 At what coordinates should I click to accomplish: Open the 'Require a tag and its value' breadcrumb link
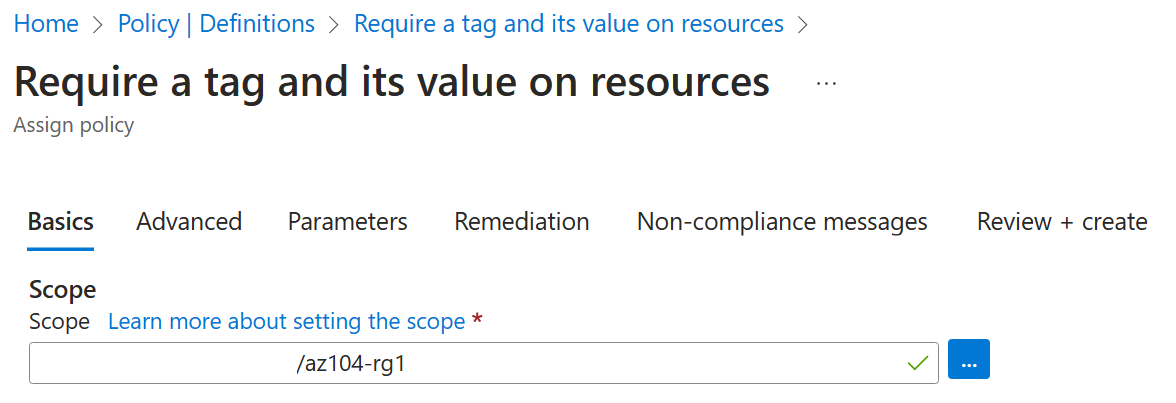pos(568,24)
